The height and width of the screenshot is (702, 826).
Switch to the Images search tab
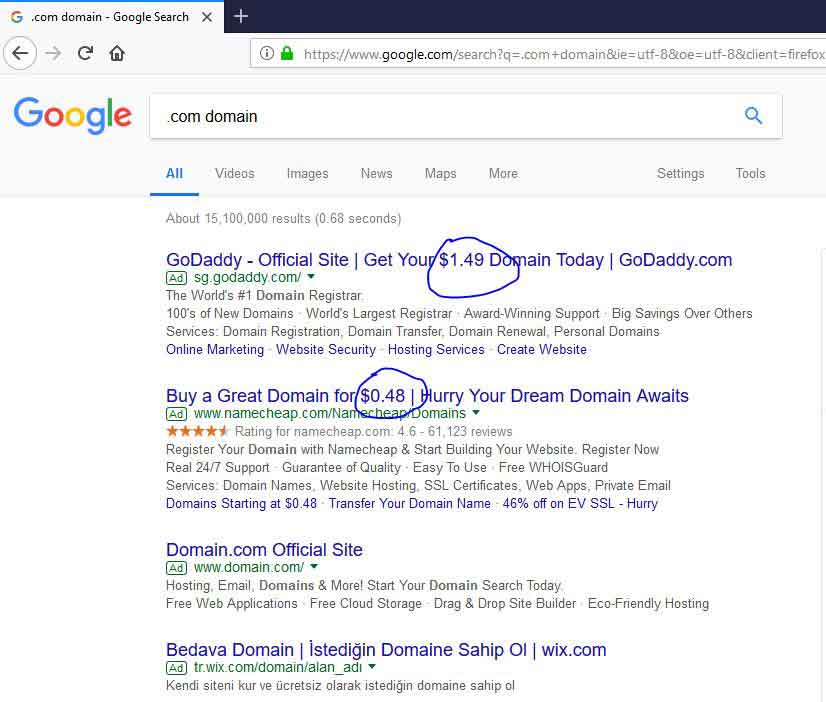coord(308,174)
